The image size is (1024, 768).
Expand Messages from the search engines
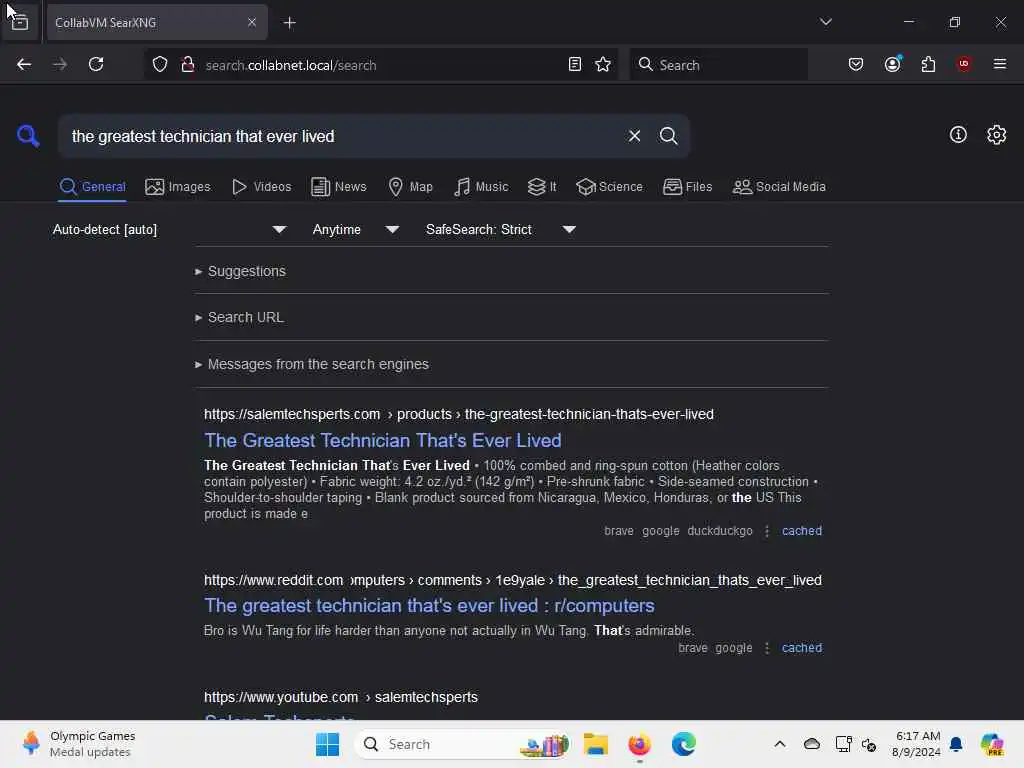pyautogui.click(x=312, y=364)
